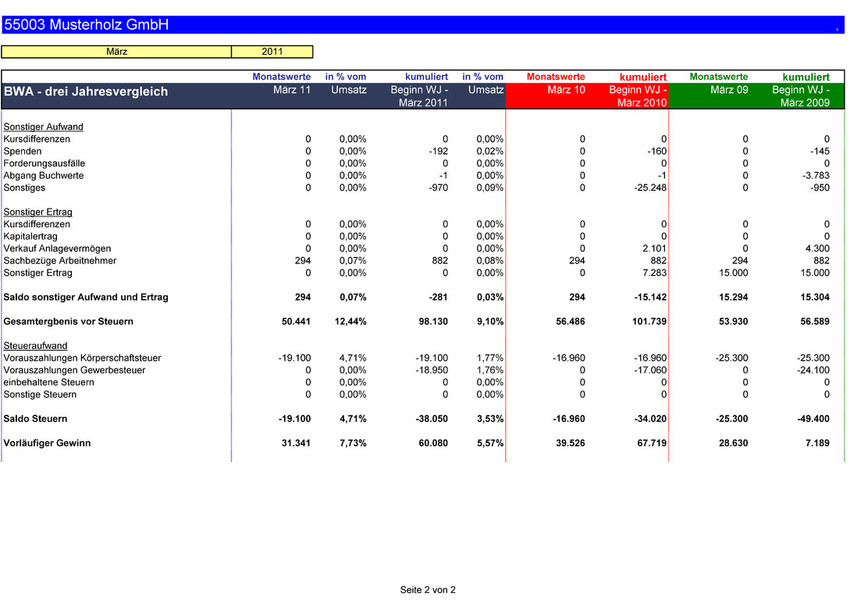Image resolution: width=857 pixels, height=600 pixels.
Task: Click the Gesamtergebnis value '56.589'
Action: 815,321
